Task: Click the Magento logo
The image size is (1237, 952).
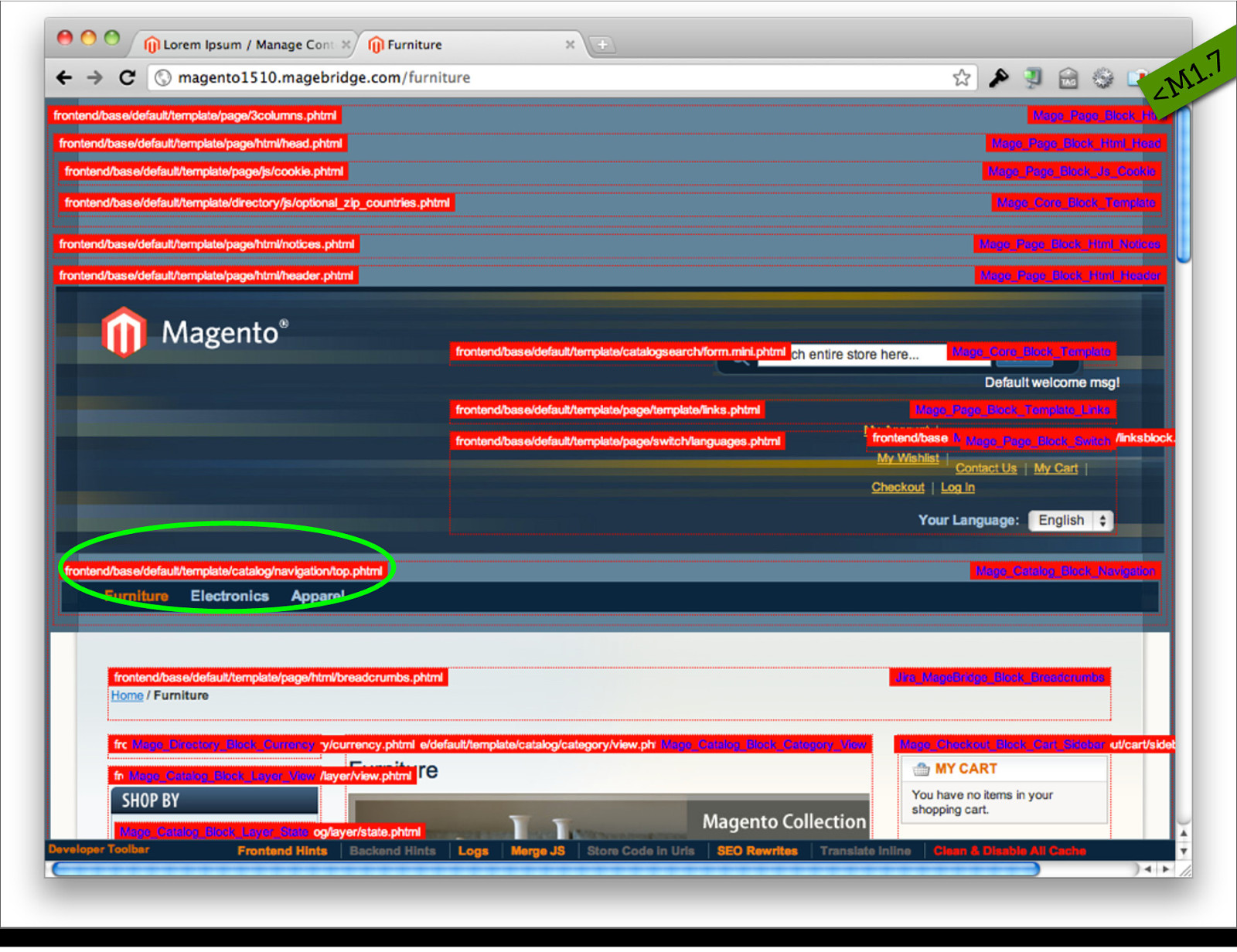Action: pos(195,332)
